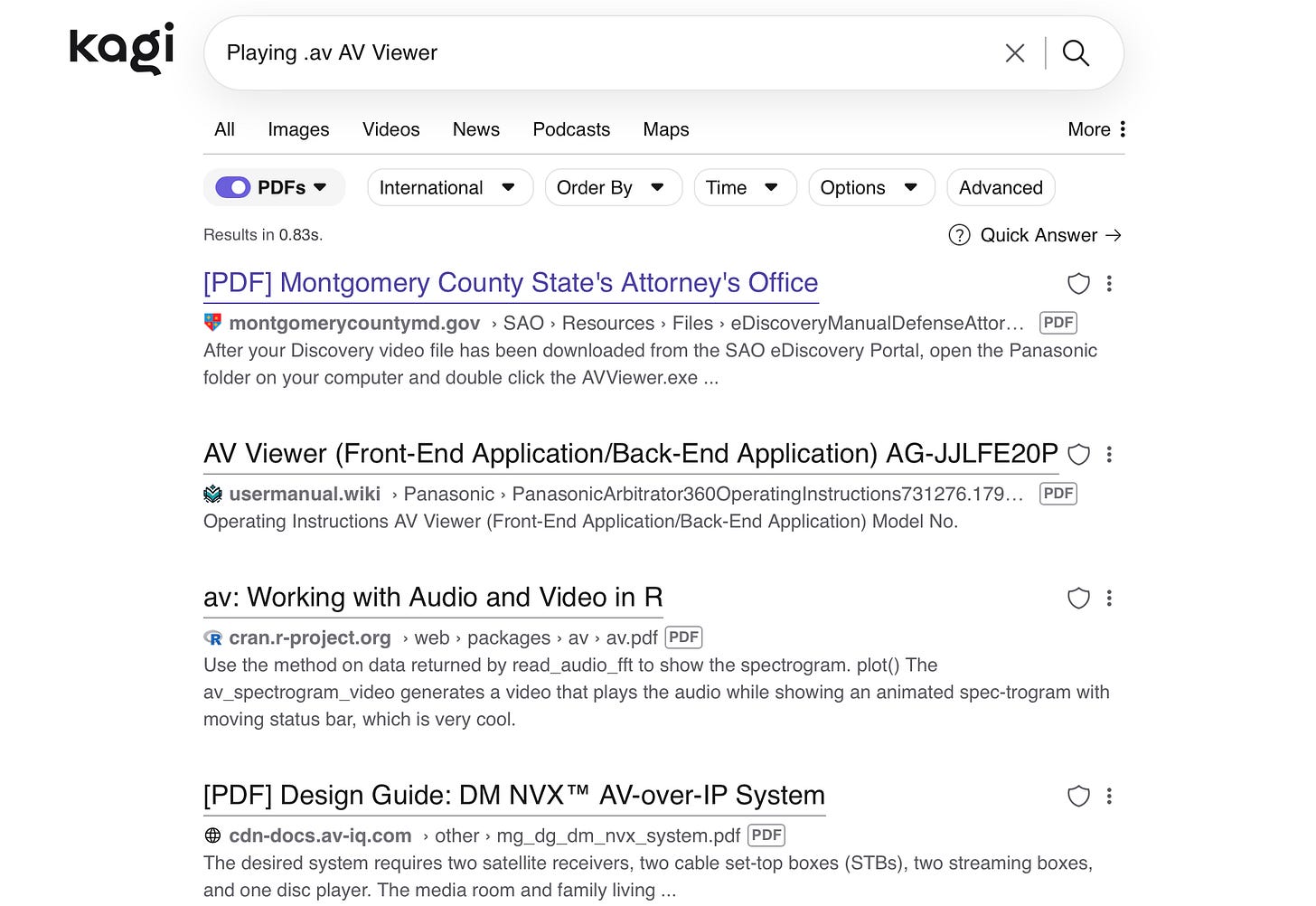Image resolution: width=1316 pixels, height=906 pixels.
Task: Click the usermanual.wiki domain link
Action: pos(305,494)
